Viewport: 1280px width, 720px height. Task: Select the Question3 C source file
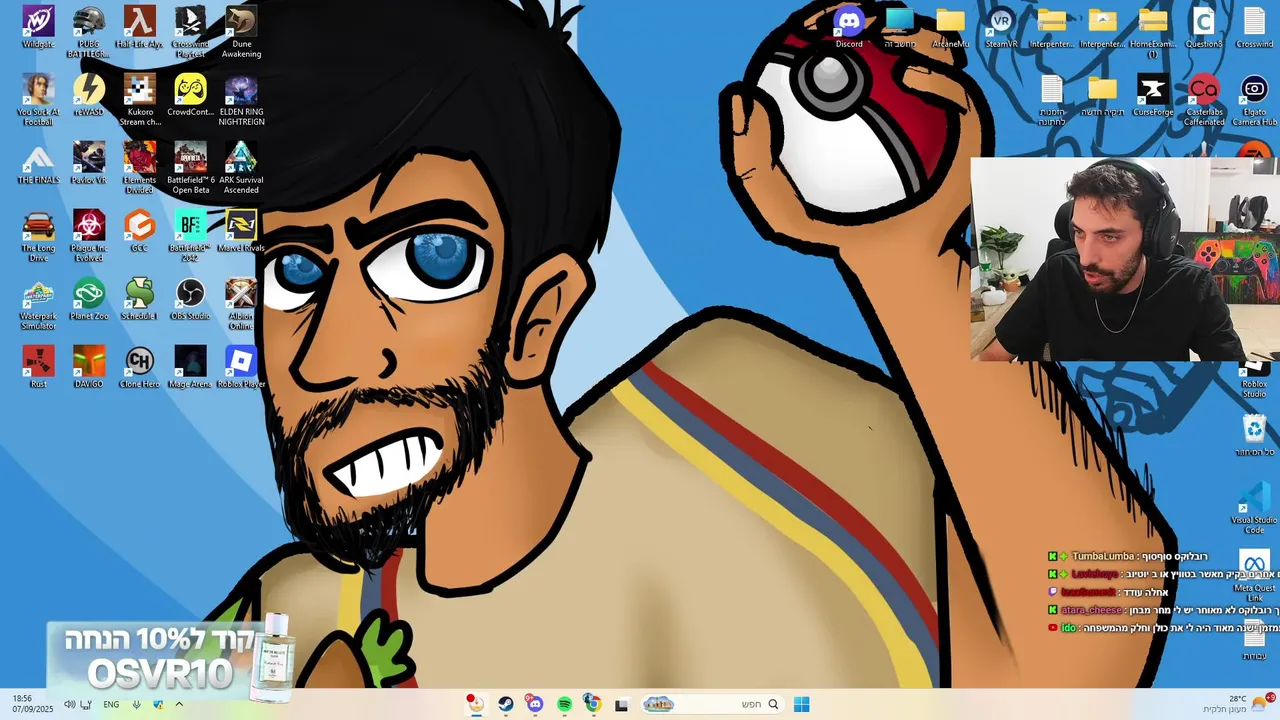point(1204,27)
